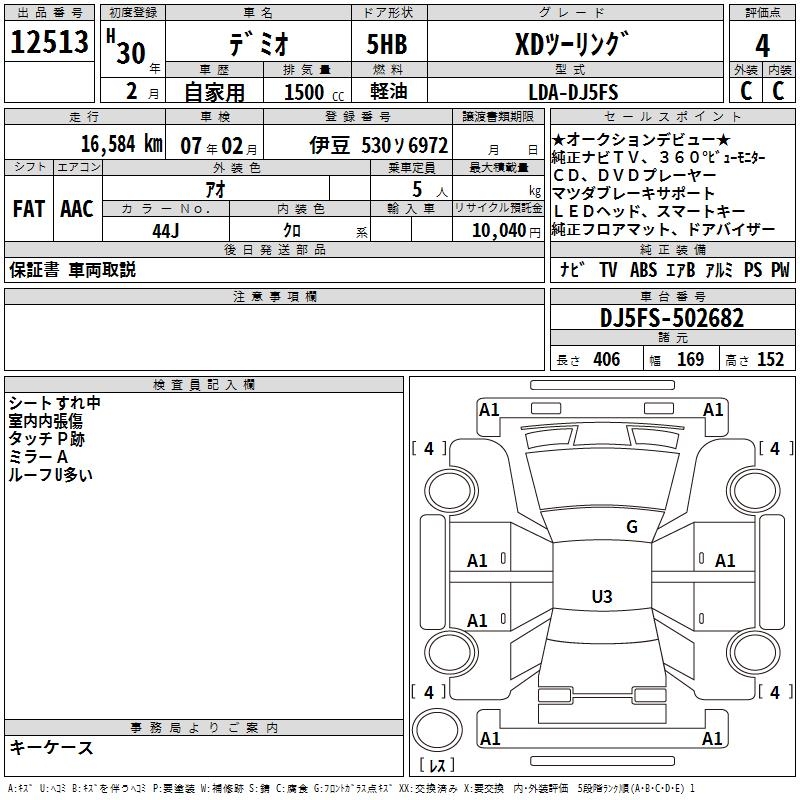Click the G mark on the windshield diagram

pos(632,526)
